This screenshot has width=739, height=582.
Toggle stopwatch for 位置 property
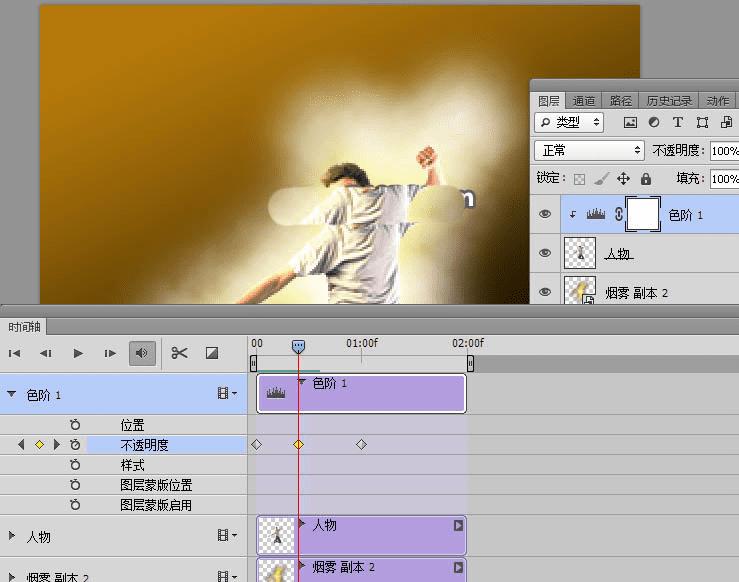pos(75,425)
